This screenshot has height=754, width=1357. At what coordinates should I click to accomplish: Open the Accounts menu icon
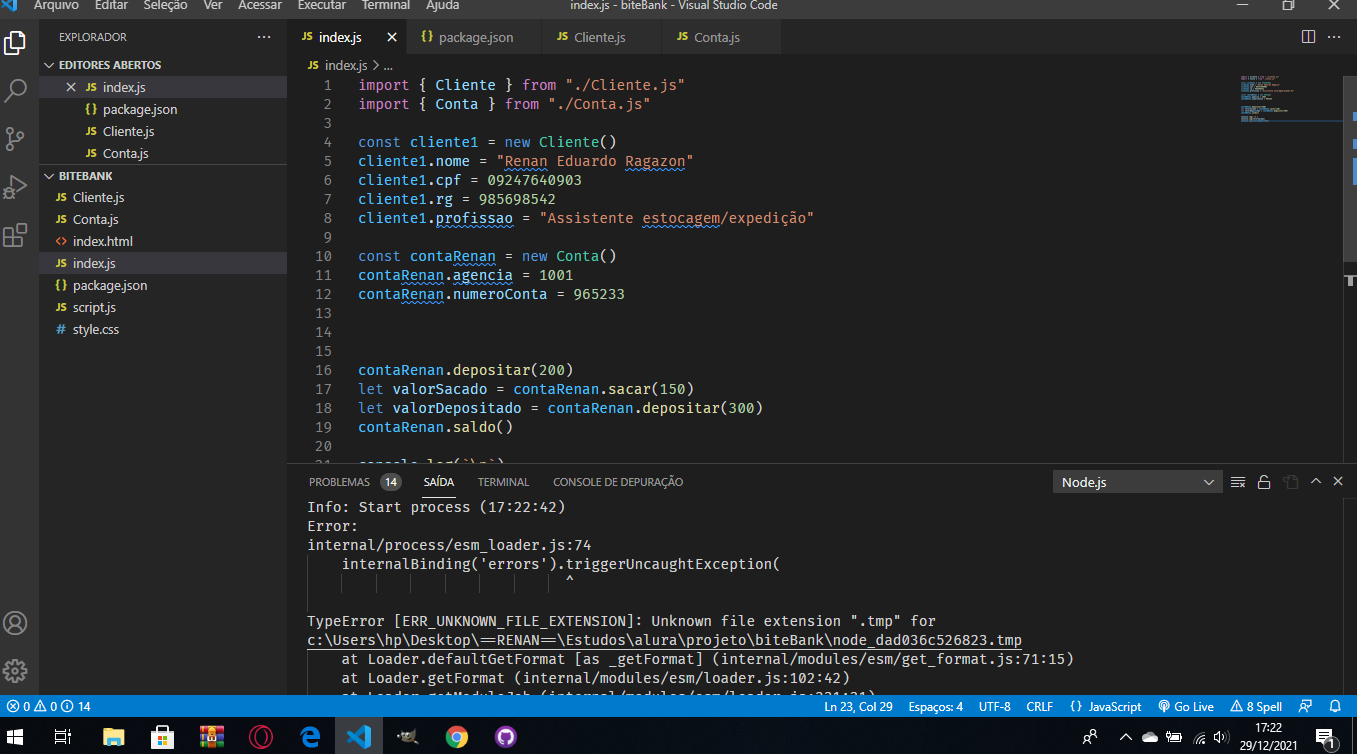pyautogui.click(x=15, y=623)
